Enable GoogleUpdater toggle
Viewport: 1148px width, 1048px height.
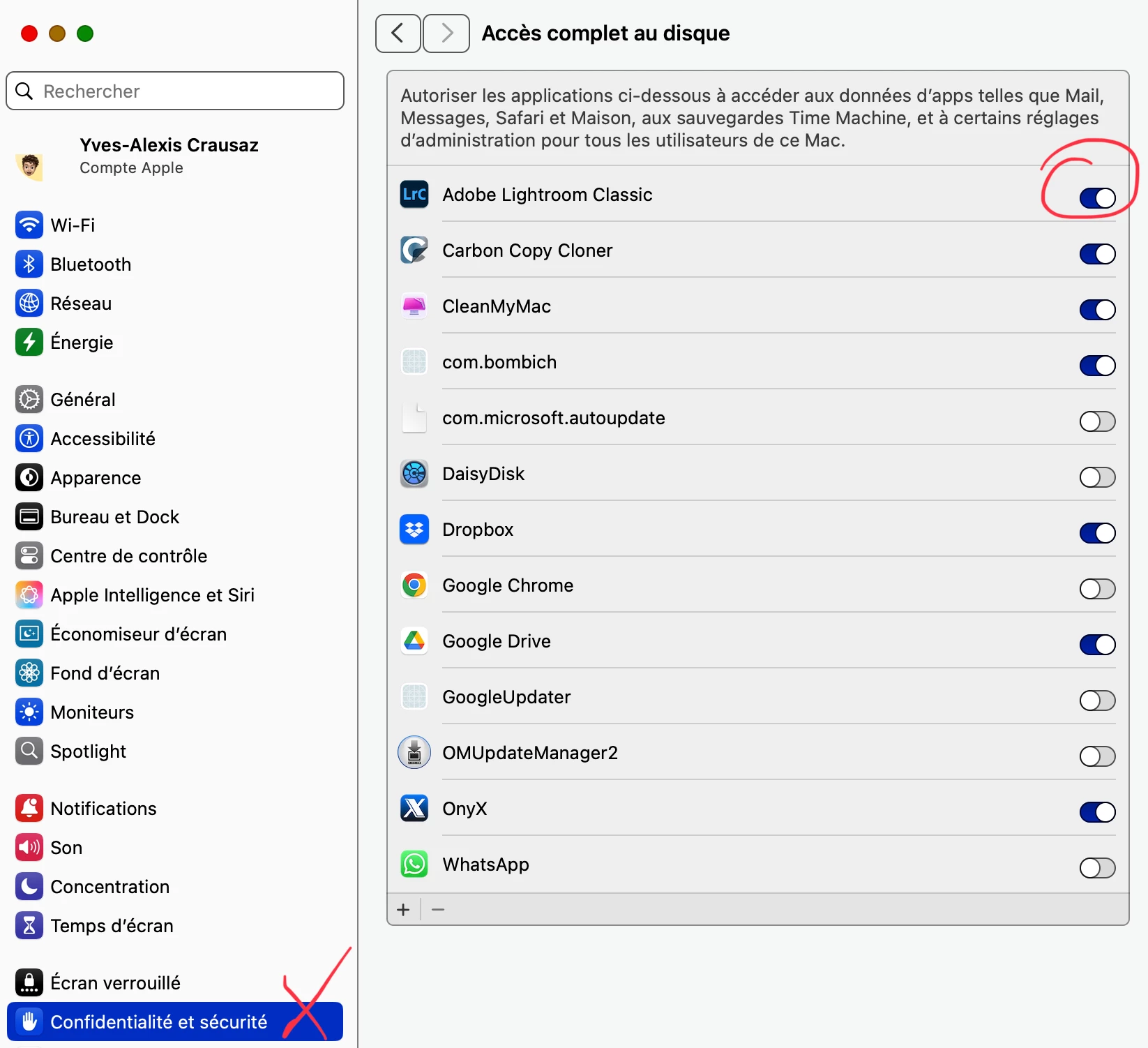point(1098,701)
